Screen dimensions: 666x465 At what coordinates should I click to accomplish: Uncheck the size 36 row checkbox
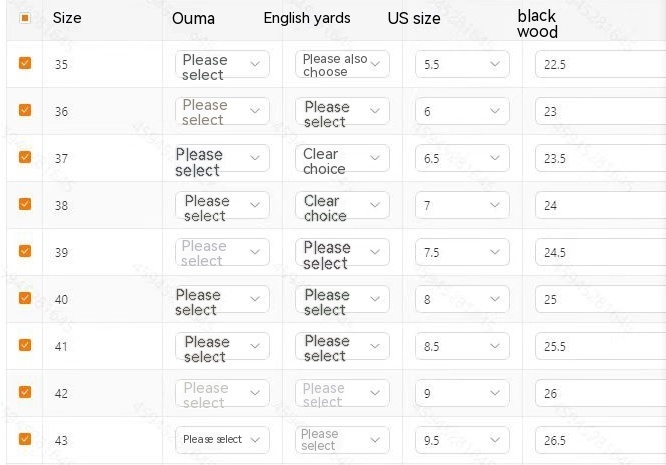(25, 110)
